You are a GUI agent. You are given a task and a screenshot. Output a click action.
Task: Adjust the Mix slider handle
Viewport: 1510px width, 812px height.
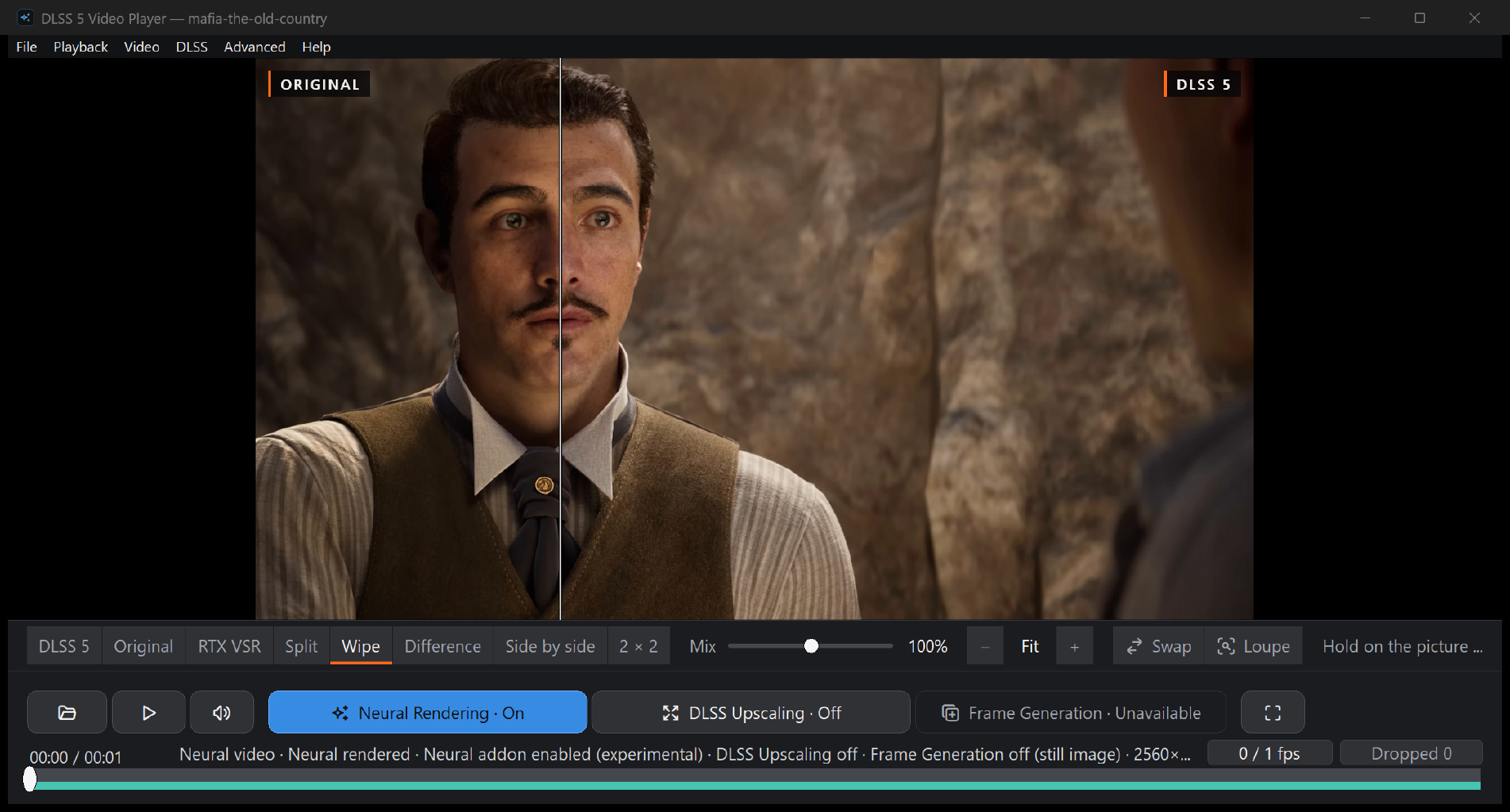[x=811, y=646]
